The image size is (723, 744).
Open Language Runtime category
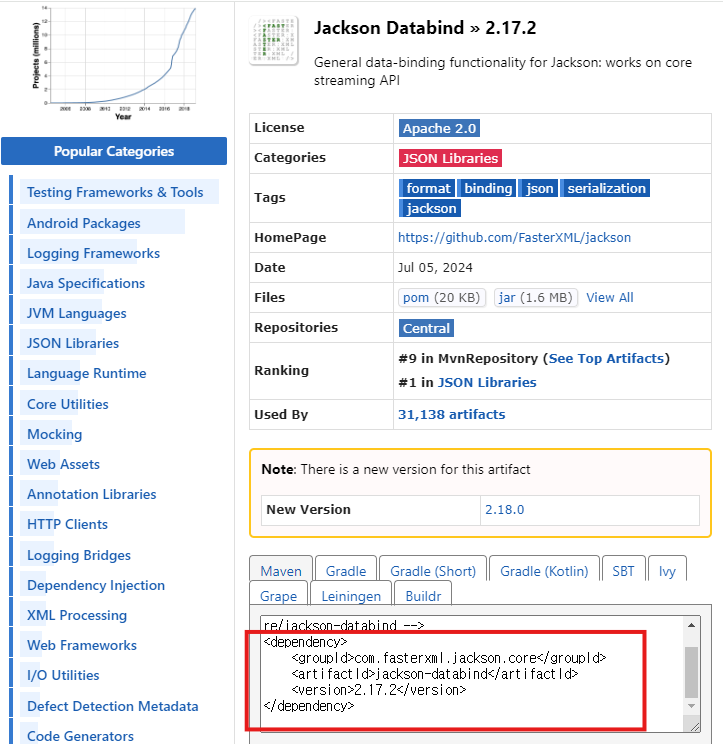pos(86,373)
